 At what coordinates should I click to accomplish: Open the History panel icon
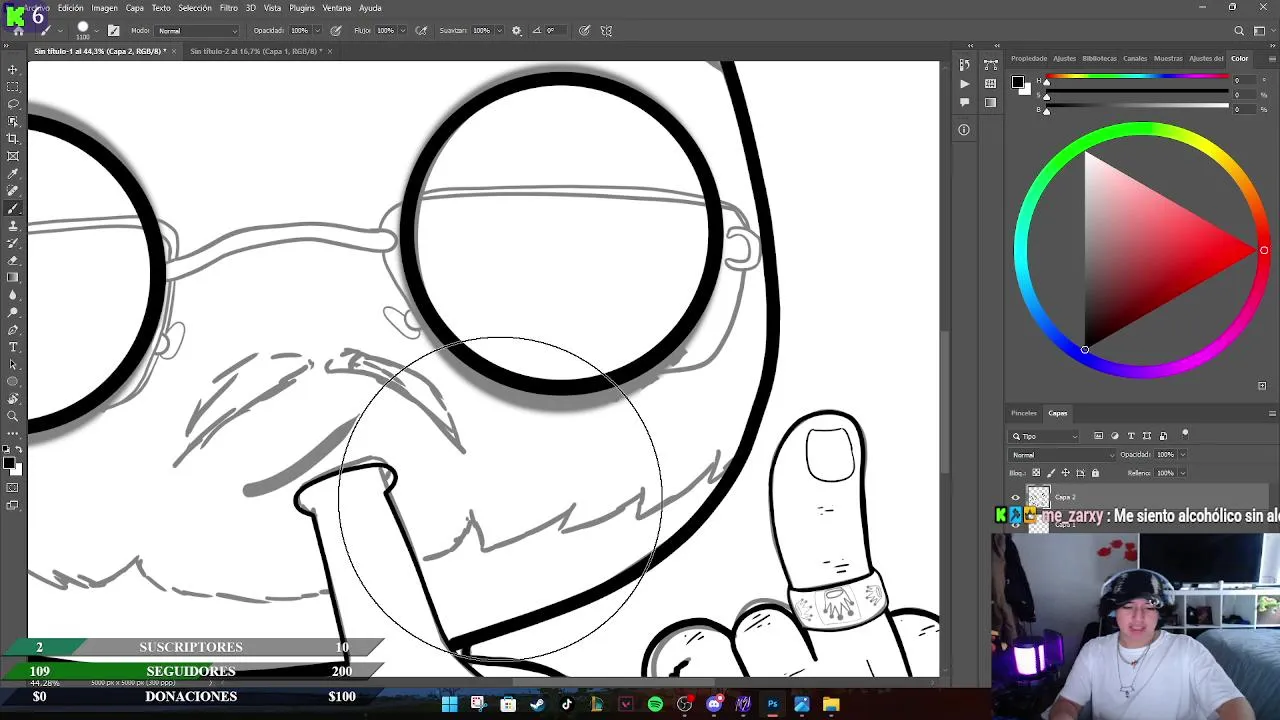964,66
